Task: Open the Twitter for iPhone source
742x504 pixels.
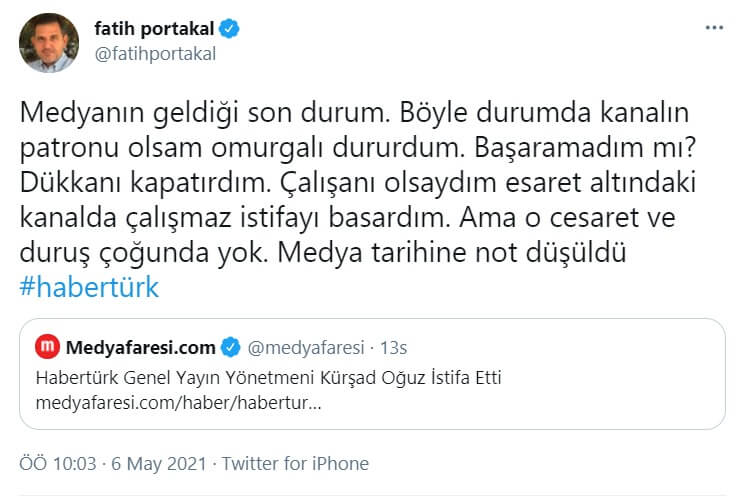Action: [295, 464]
